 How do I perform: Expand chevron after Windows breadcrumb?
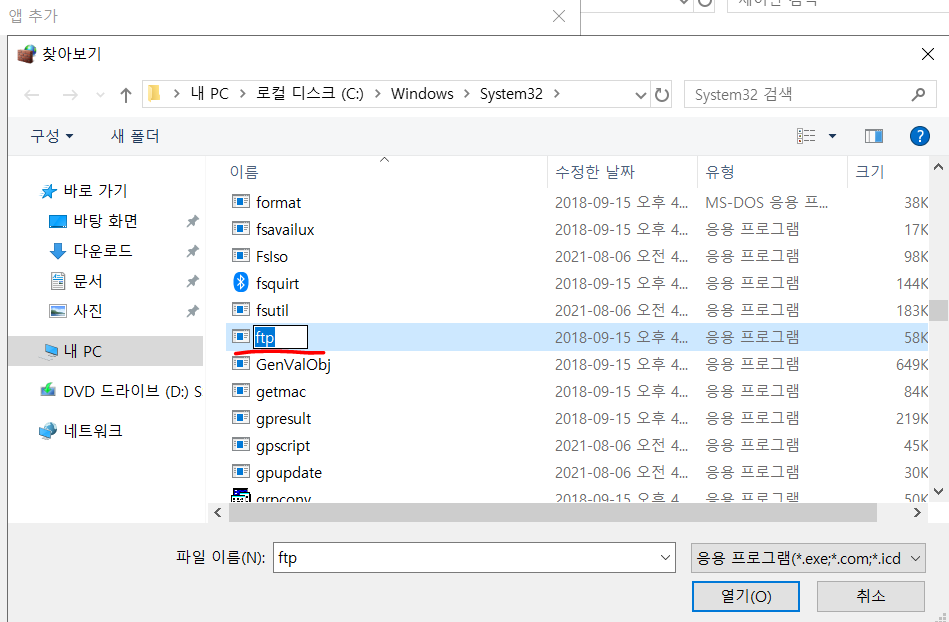pyautogui.click(x=467, y=94)
